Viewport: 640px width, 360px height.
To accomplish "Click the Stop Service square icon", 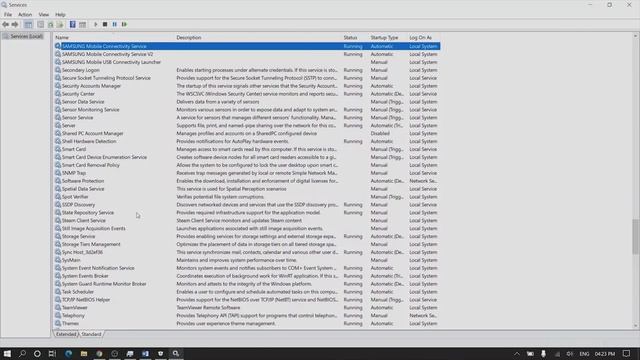I will pyautogui.click(x=105, y=24).
